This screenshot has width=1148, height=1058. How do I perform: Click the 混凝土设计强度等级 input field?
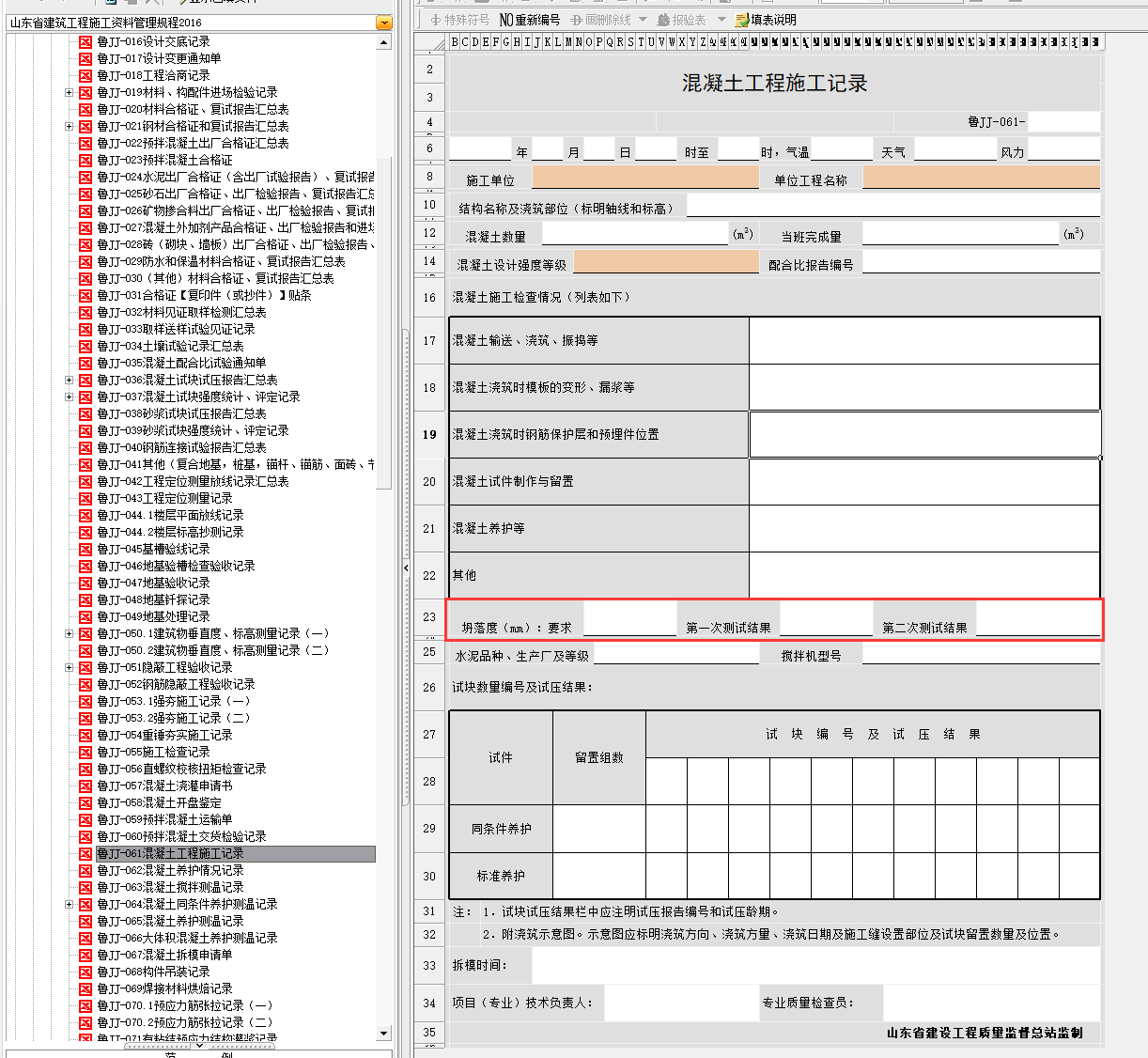click(666, 262)
